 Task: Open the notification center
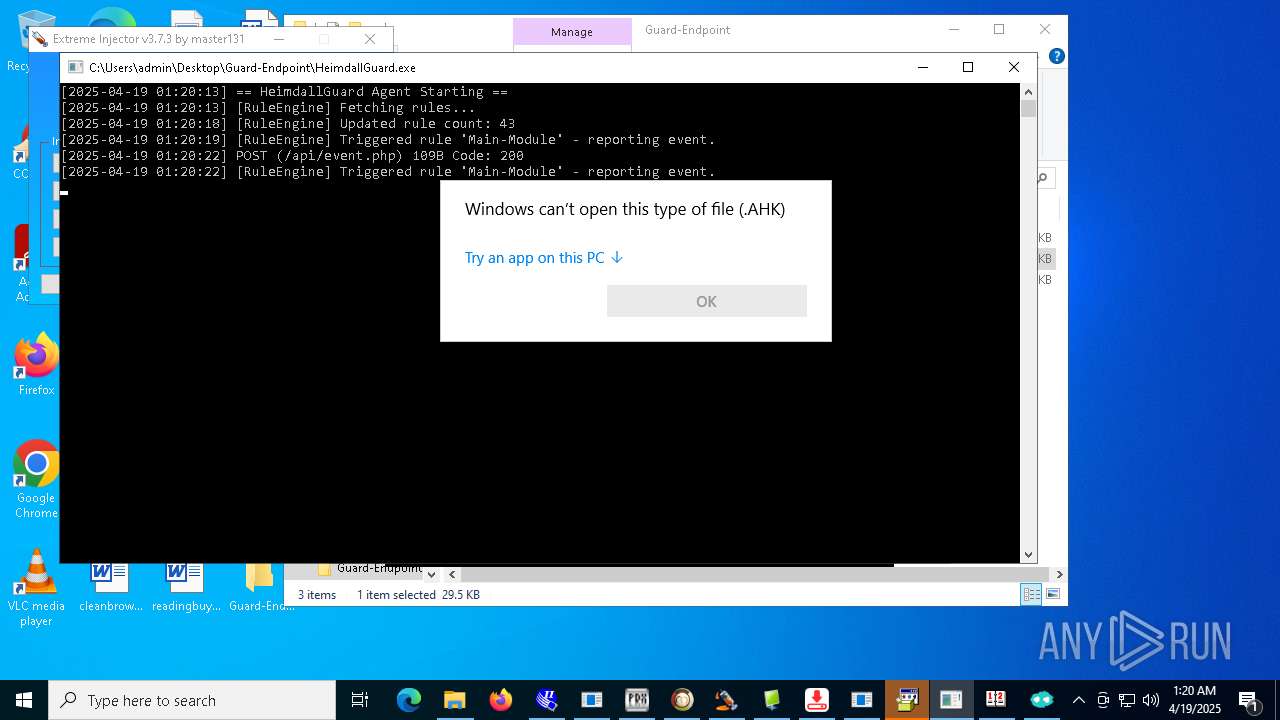pyautogui.click(x=1249, y=700)
